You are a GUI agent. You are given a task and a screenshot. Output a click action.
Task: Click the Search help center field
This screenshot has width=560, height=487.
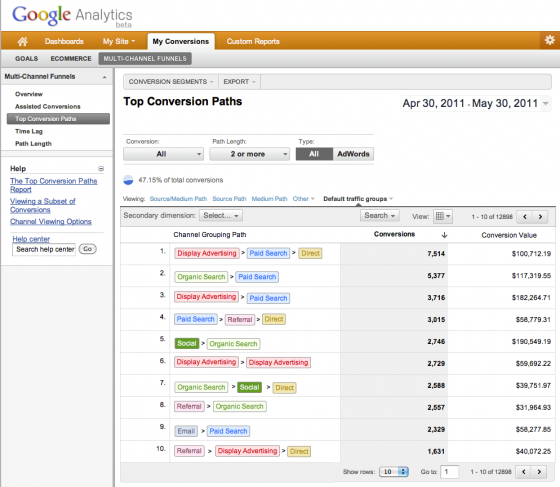pos(44,249)
